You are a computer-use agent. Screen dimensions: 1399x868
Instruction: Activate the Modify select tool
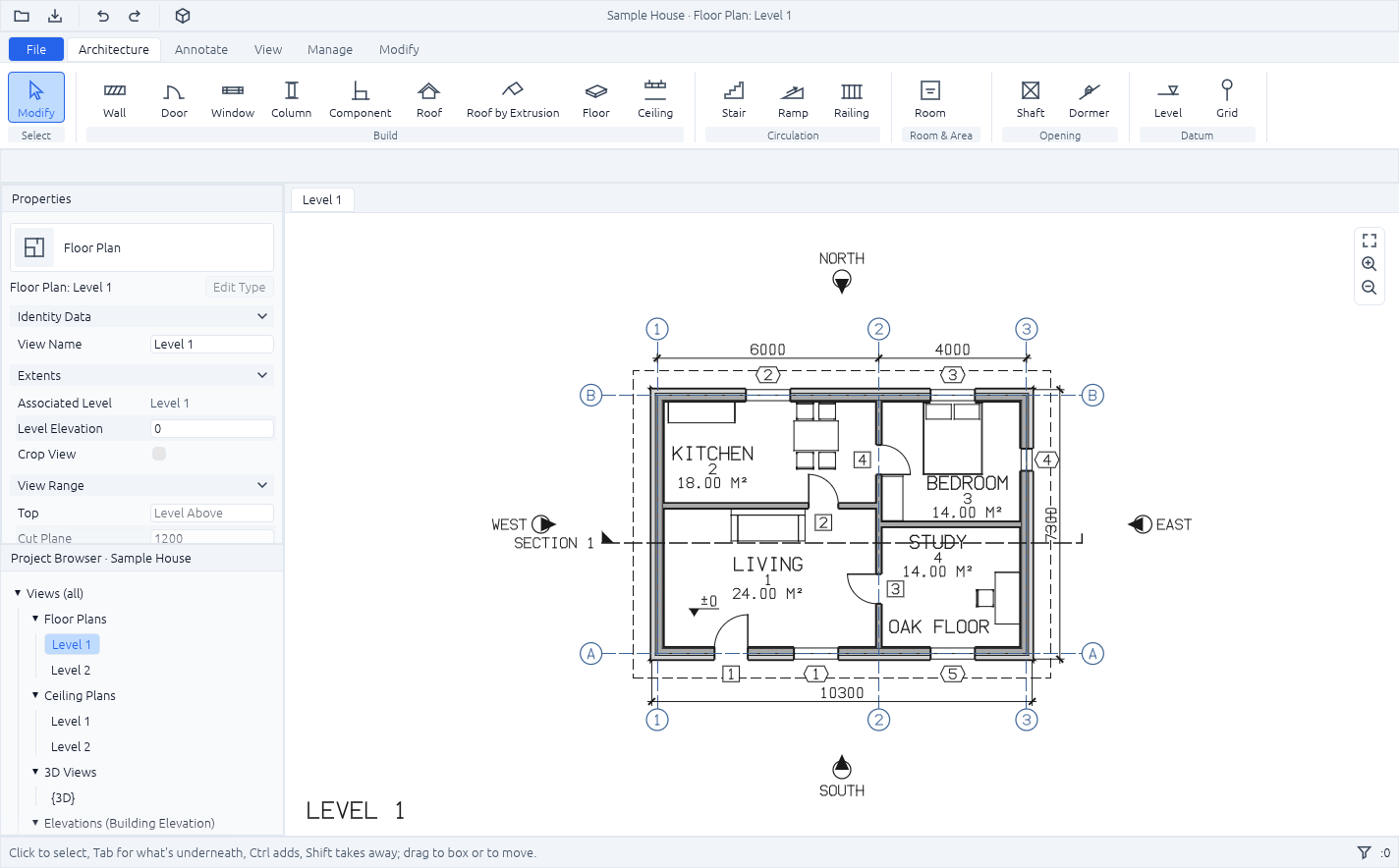point(36,98)
